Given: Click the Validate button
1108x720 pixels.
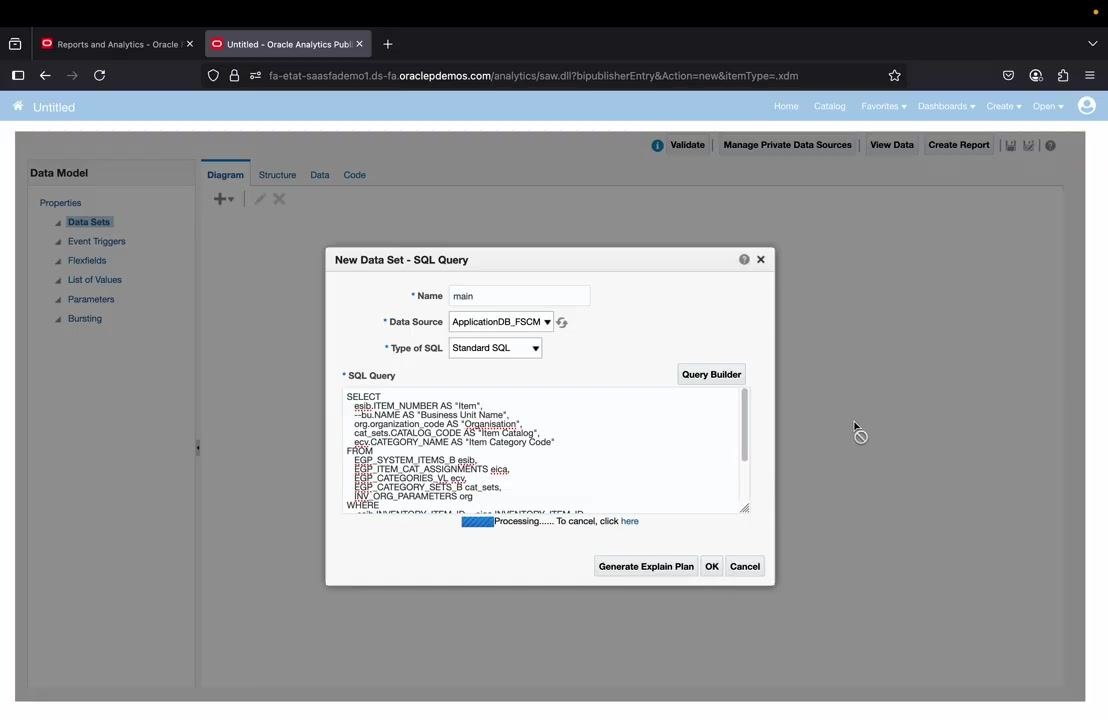Looking at the screenshot, I should (687, 145).
